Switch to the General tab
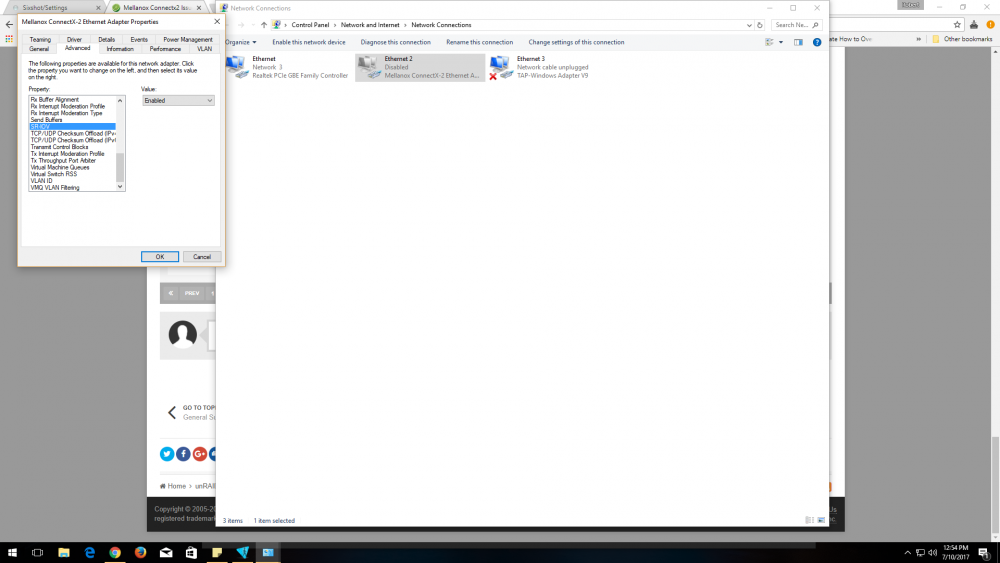The height and width of the screenshot is (563, 1000). coord(38,48)
